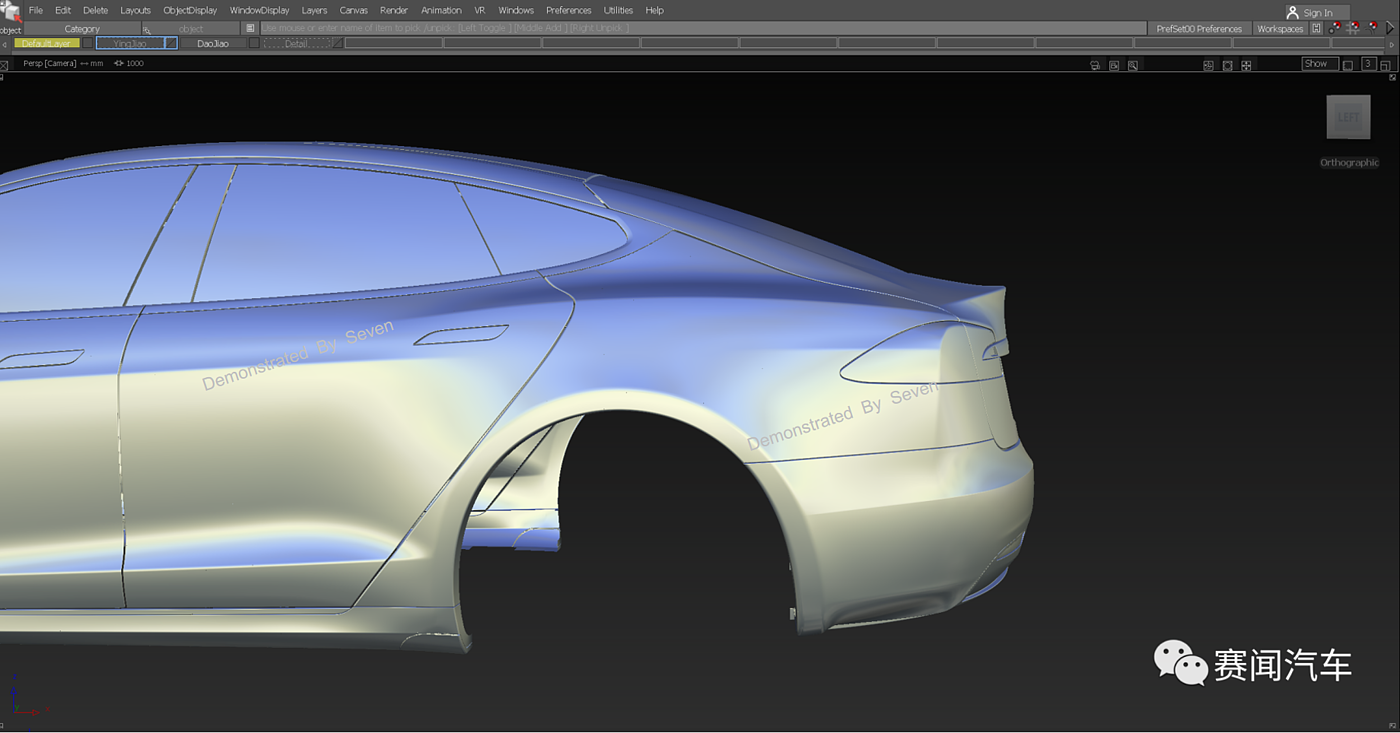Click the Object pick tool icon
Screen dimensions: 1400x733
(x=11, y=12)
